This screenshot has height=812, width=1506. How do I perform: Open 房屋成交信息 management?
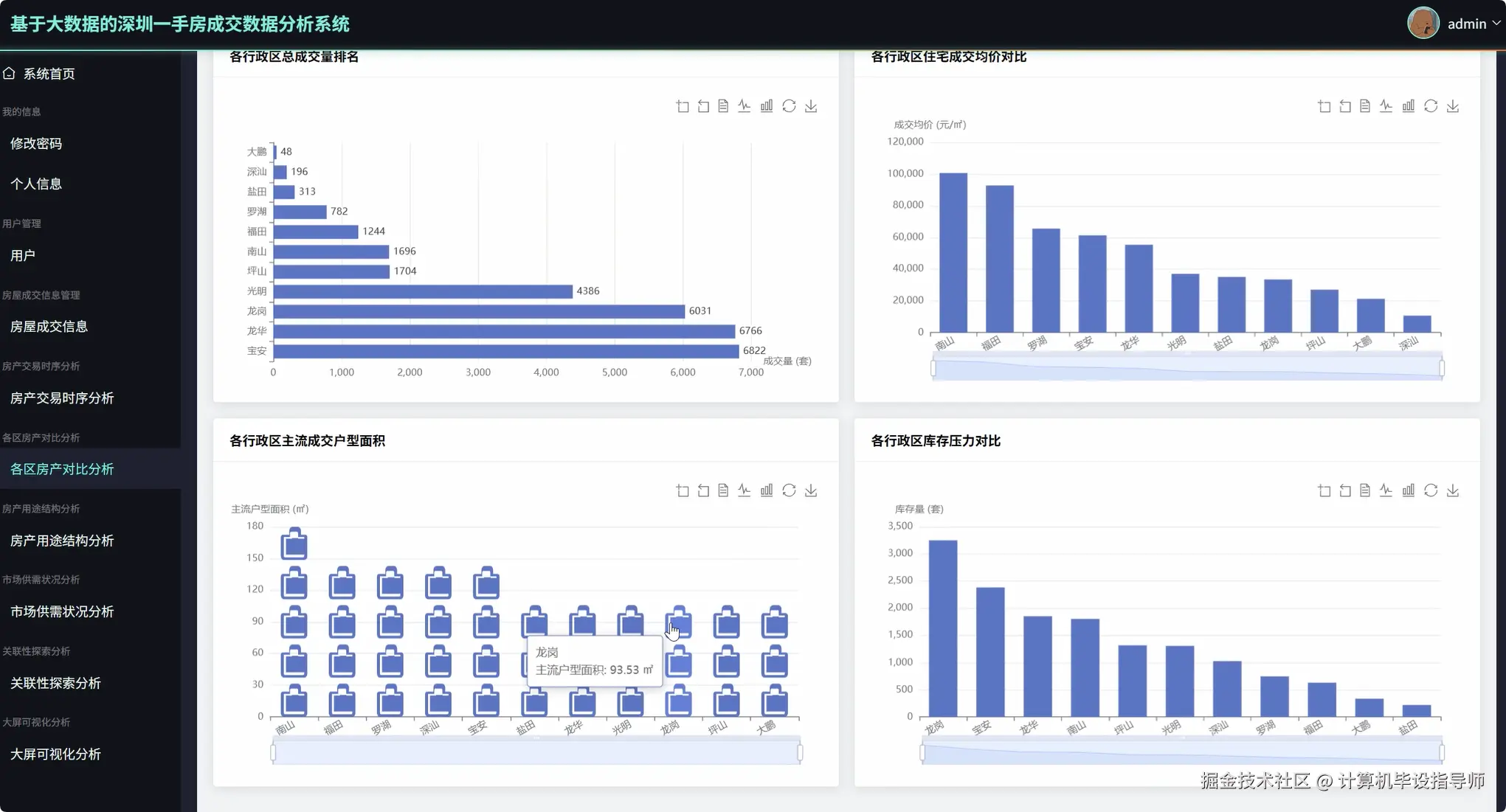coord(49,327)
